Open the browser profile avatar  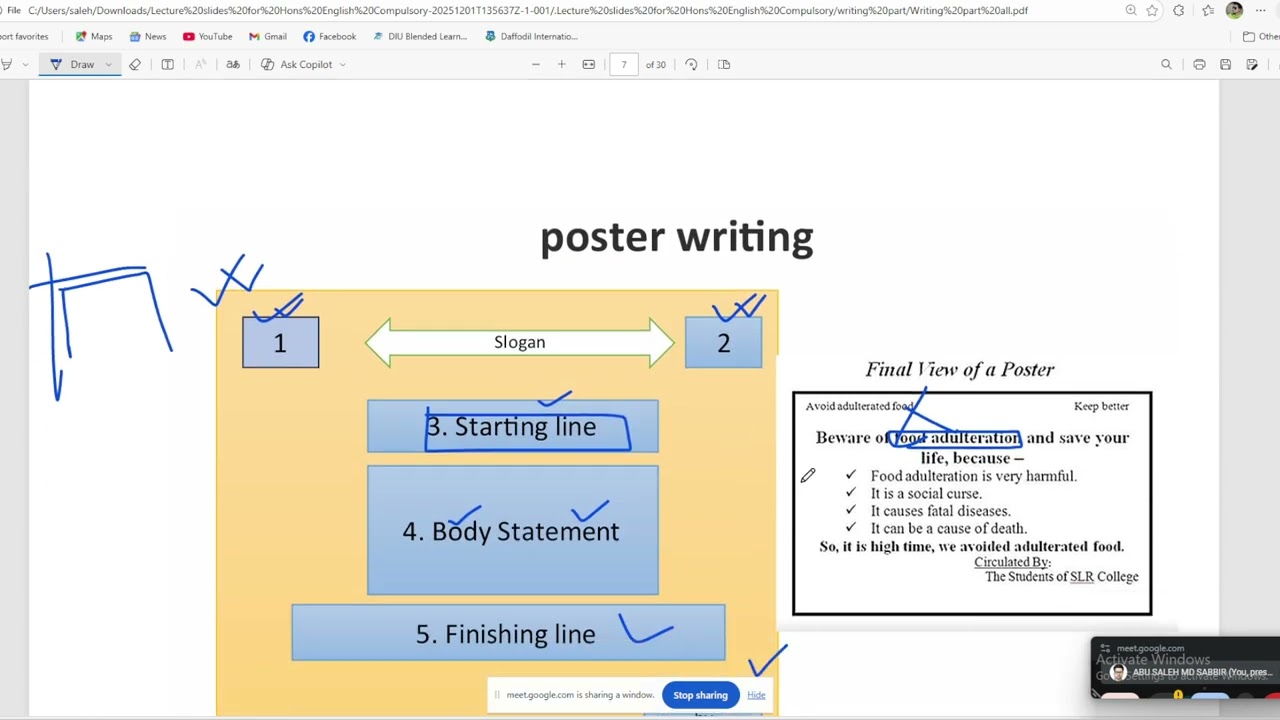point(1234,10)
